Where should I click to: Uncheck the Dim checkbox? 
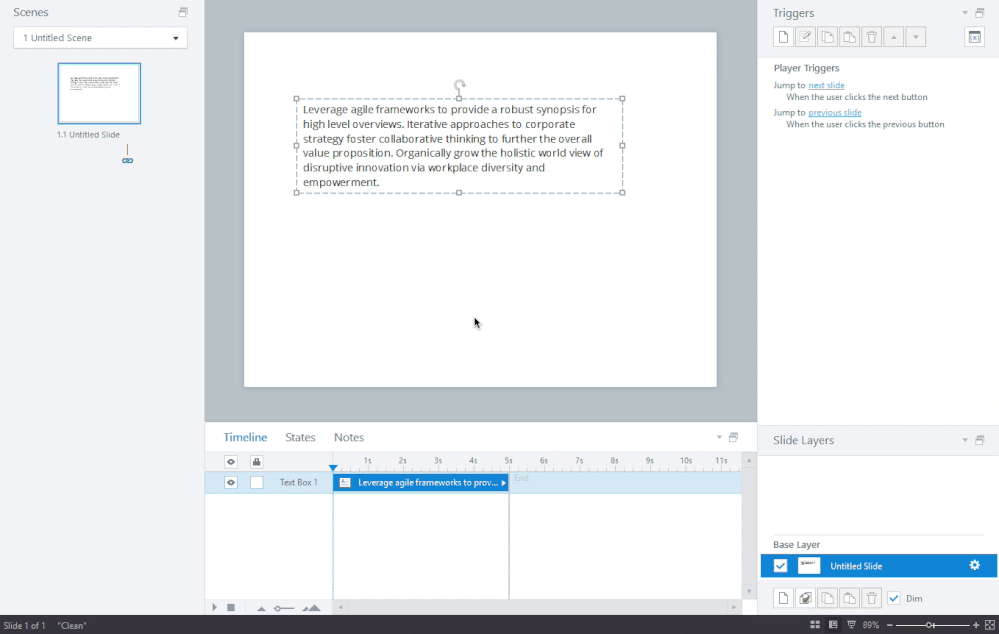click(x=894, y=598)
